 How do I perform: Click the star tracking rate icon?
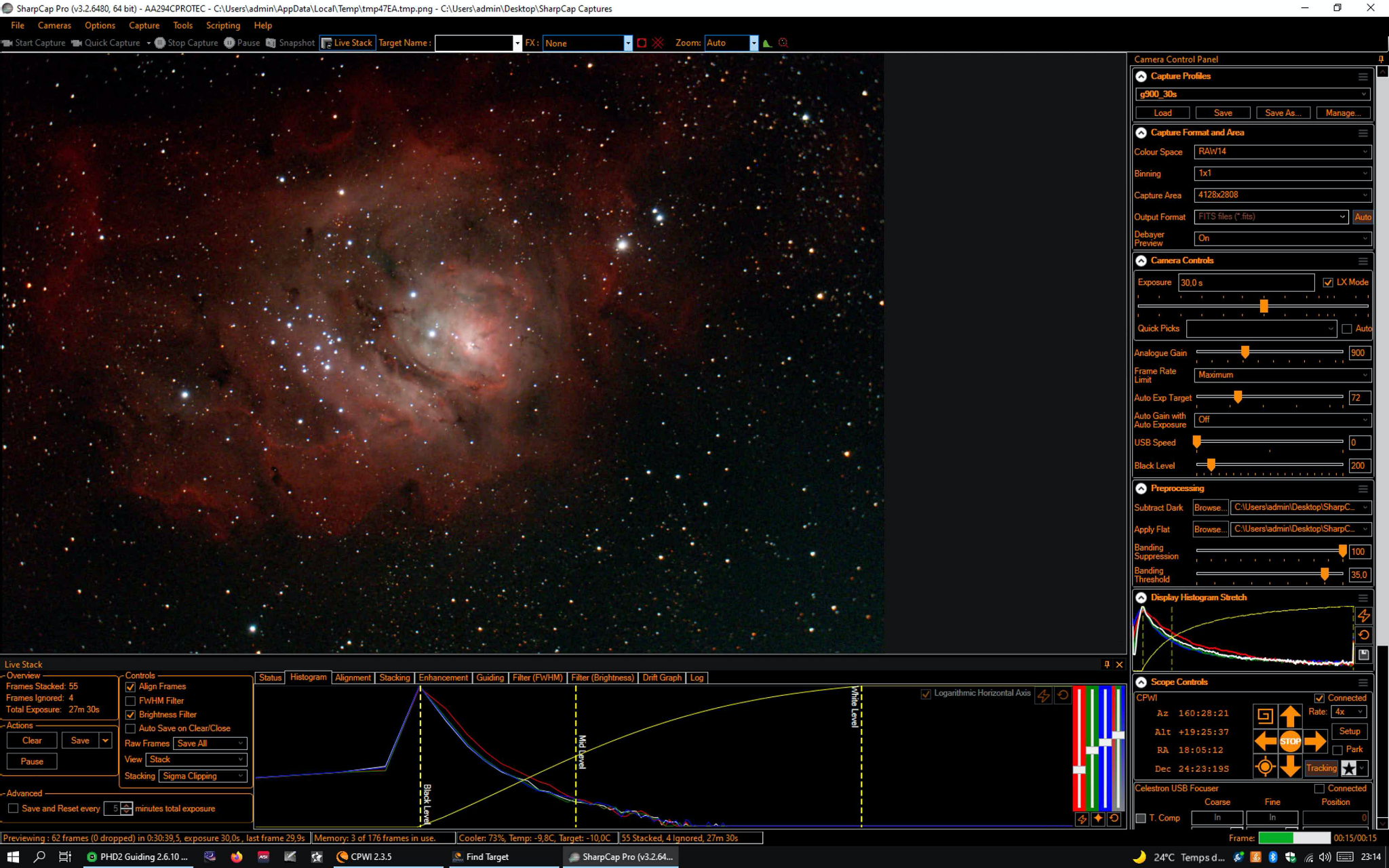tap(1349, 768)
